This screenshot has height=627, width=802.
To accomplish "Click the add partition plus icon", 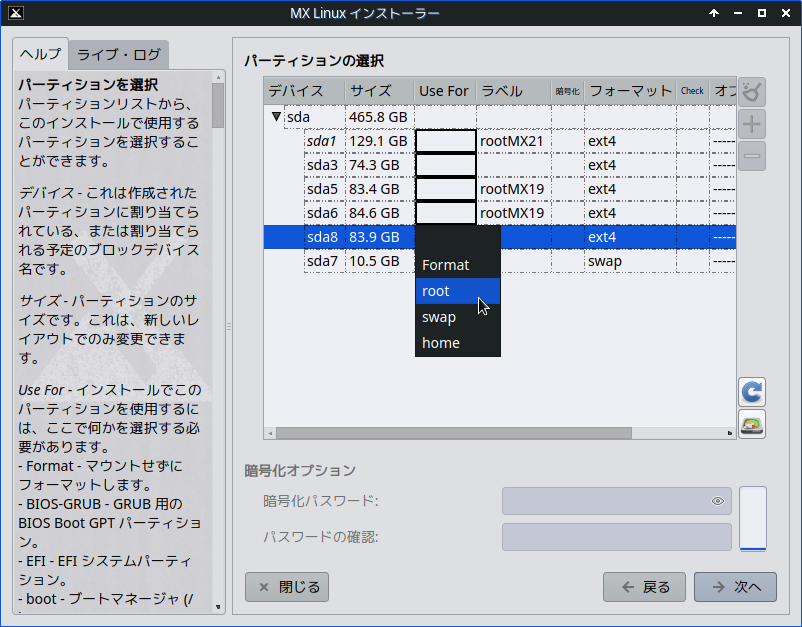I will pos(752,125).
